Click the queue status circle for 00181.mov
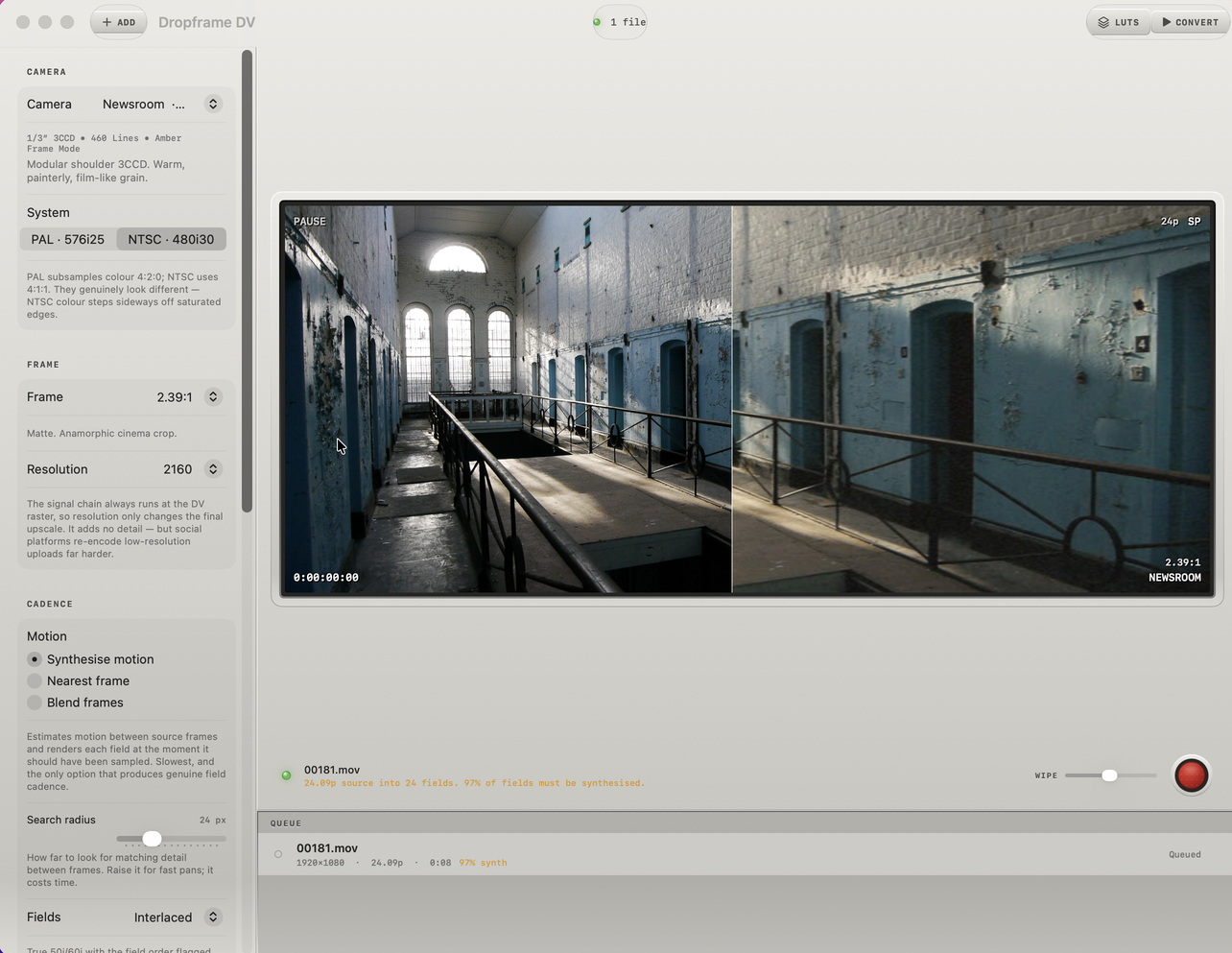Image resolution: width=1232 pixels, height=953 pixels. tap(278, 854)
